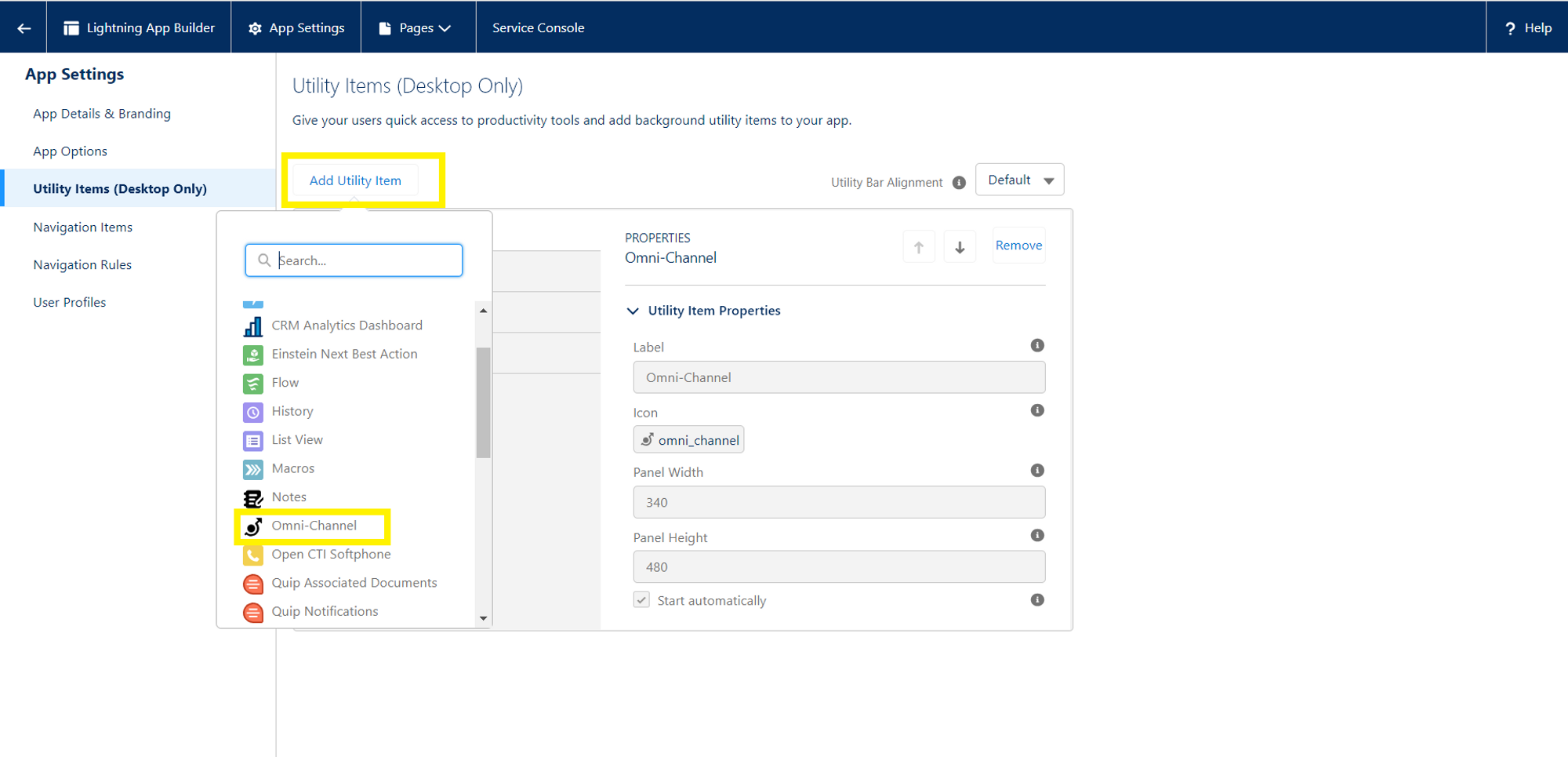Click the CRM Analytics Dashboard icon
The height and width of the screenshot is (757, 1568).
coord(253,326)
